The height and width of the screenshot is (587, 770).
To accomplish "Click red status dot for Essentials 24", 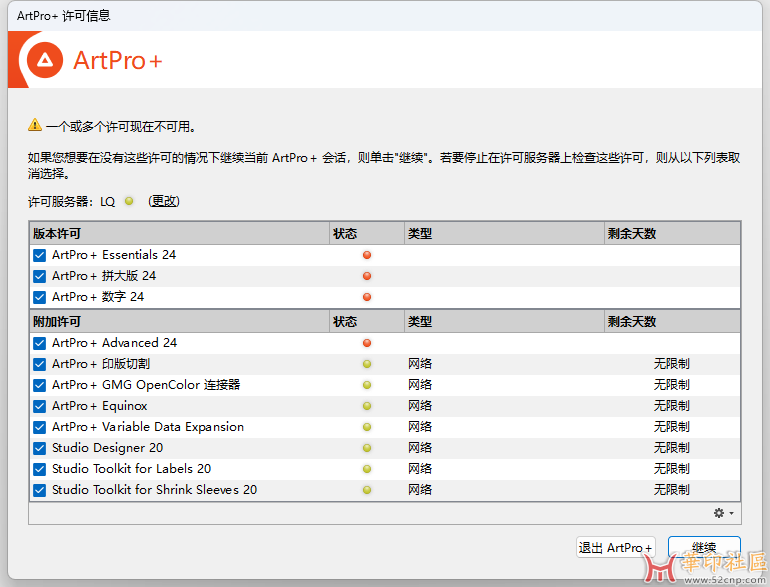I will [x=367, y=255].
